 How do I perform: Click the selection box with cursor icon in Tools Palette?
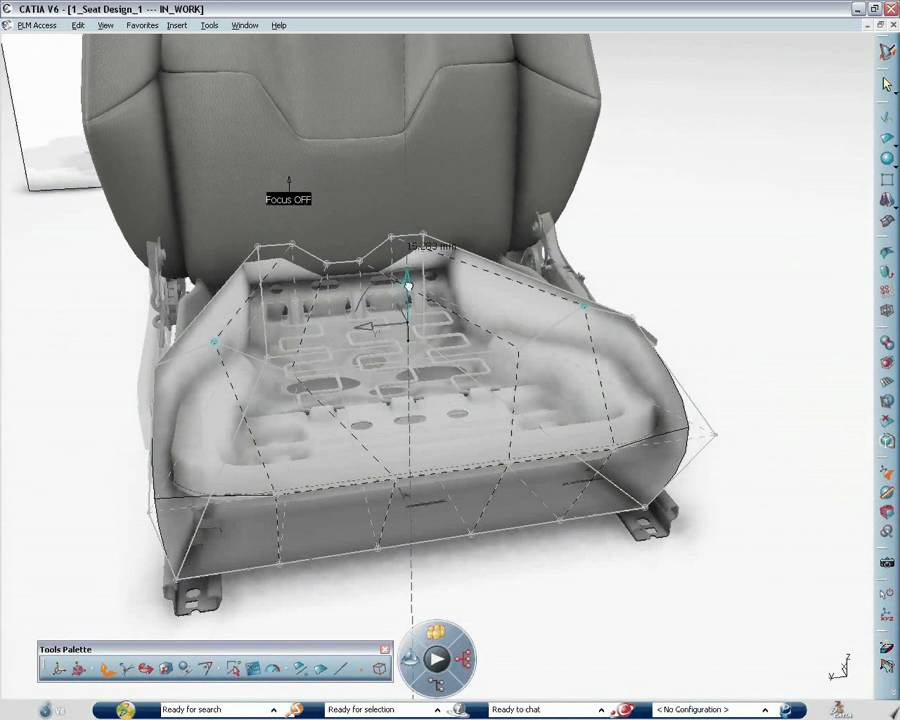coord(233,668)
